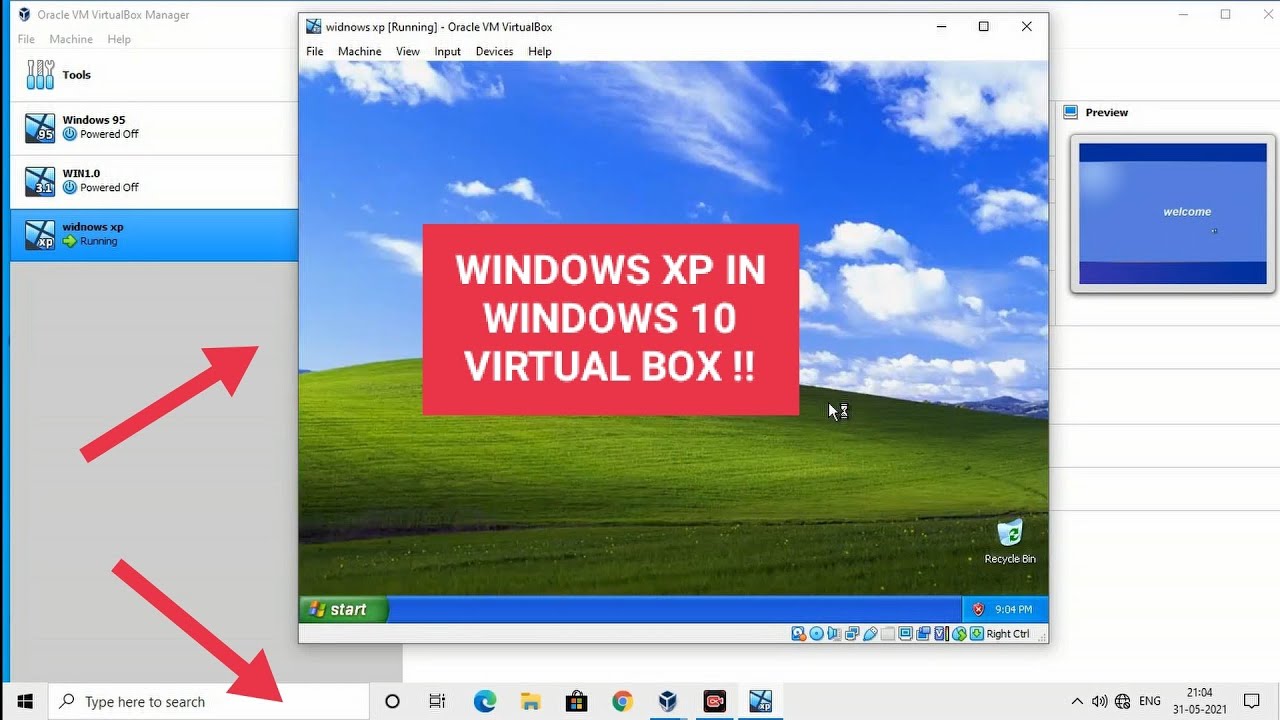Open Help menu in VirtualBox Manager
Image resolution: width=1280 pixels, height=720 pixels.
coord(119,39)
